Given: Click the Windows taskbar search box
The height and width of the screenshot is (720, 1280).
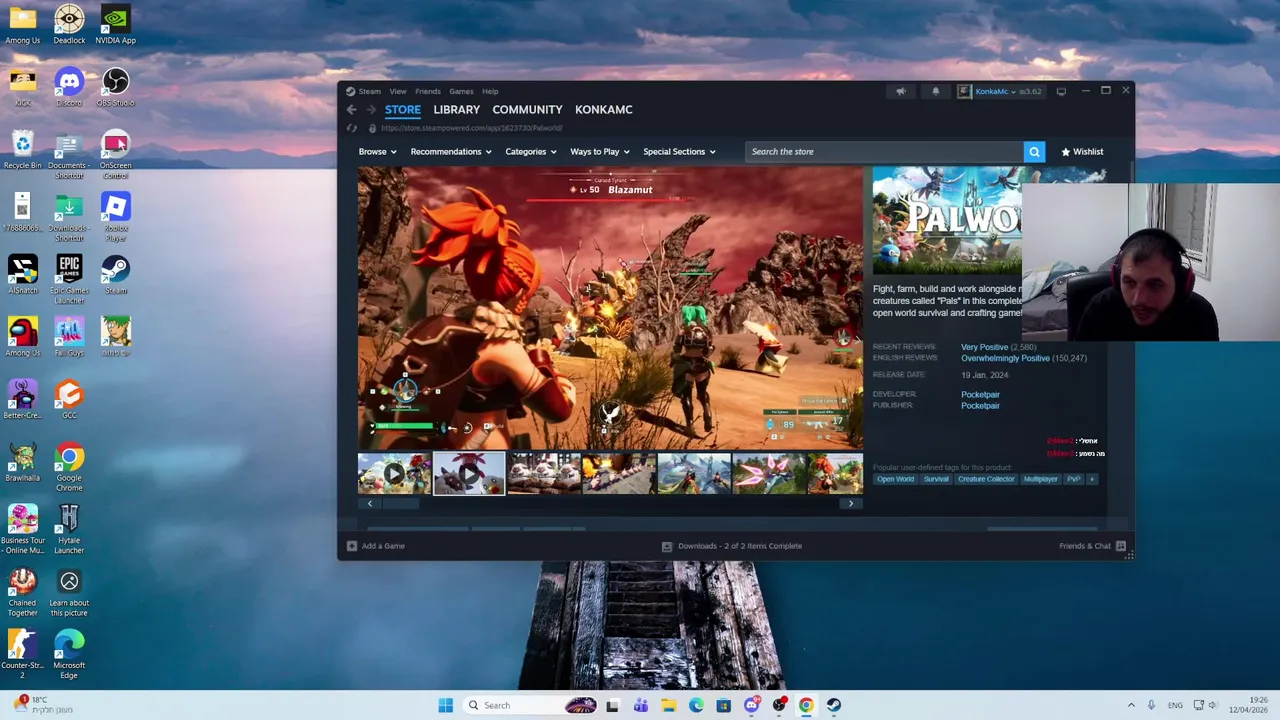Looking at the screenshot, I should pos(530,705).
